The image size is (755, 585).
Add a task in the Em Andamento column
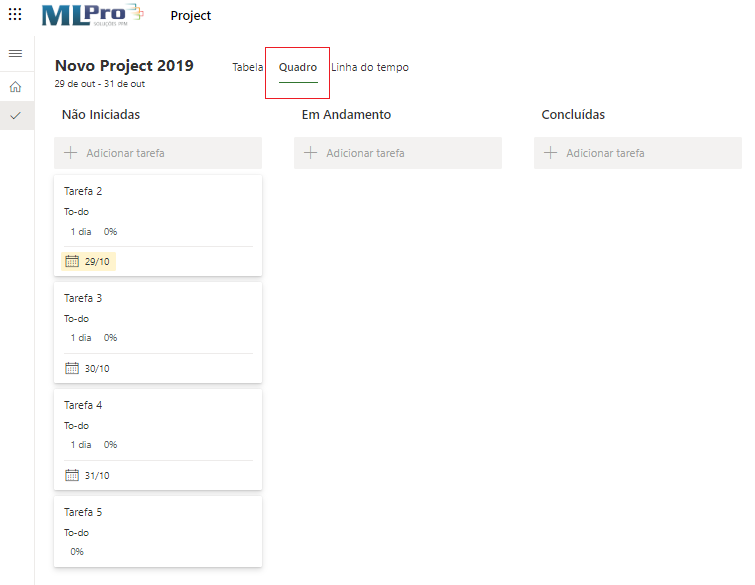coord(398,153)
